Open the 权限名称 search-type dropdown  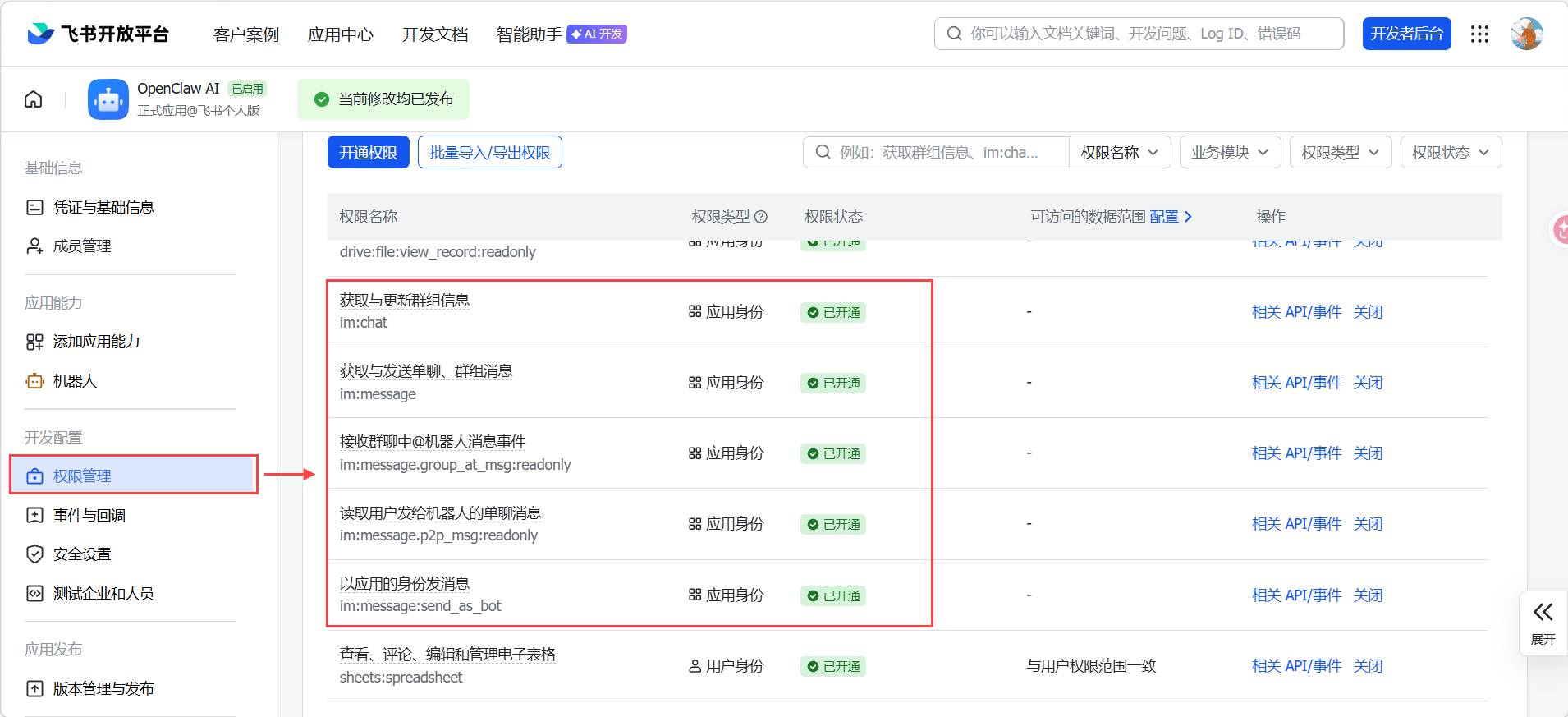point(1120,153)
